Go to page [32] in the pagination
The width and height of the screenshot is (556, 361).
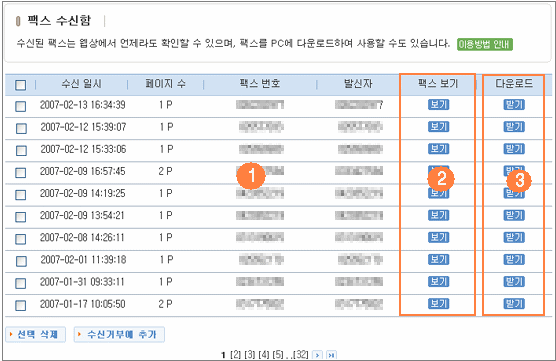[x=301, y=355]
